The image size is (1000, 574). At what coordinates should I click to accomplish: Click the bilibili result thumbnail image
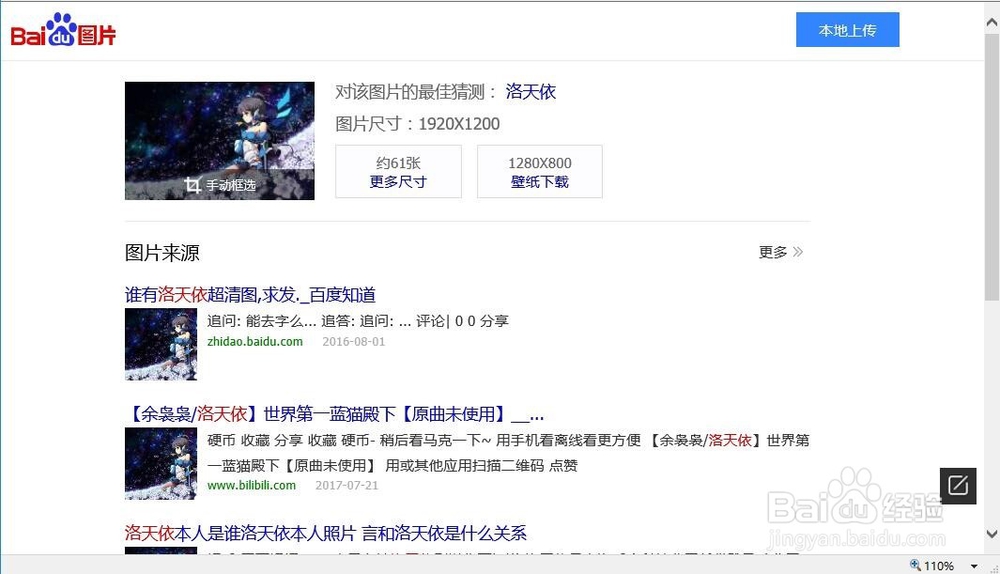coord(161,464)
